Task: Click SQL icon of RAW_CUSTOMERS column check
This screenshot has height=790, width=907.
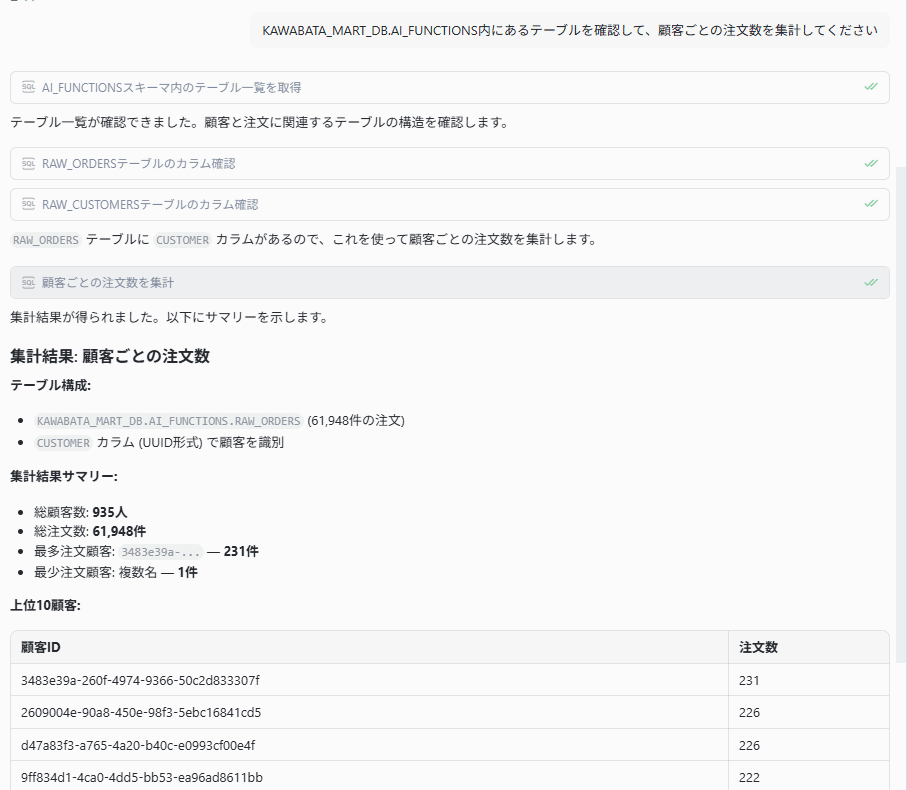Action: click(28, 204)
